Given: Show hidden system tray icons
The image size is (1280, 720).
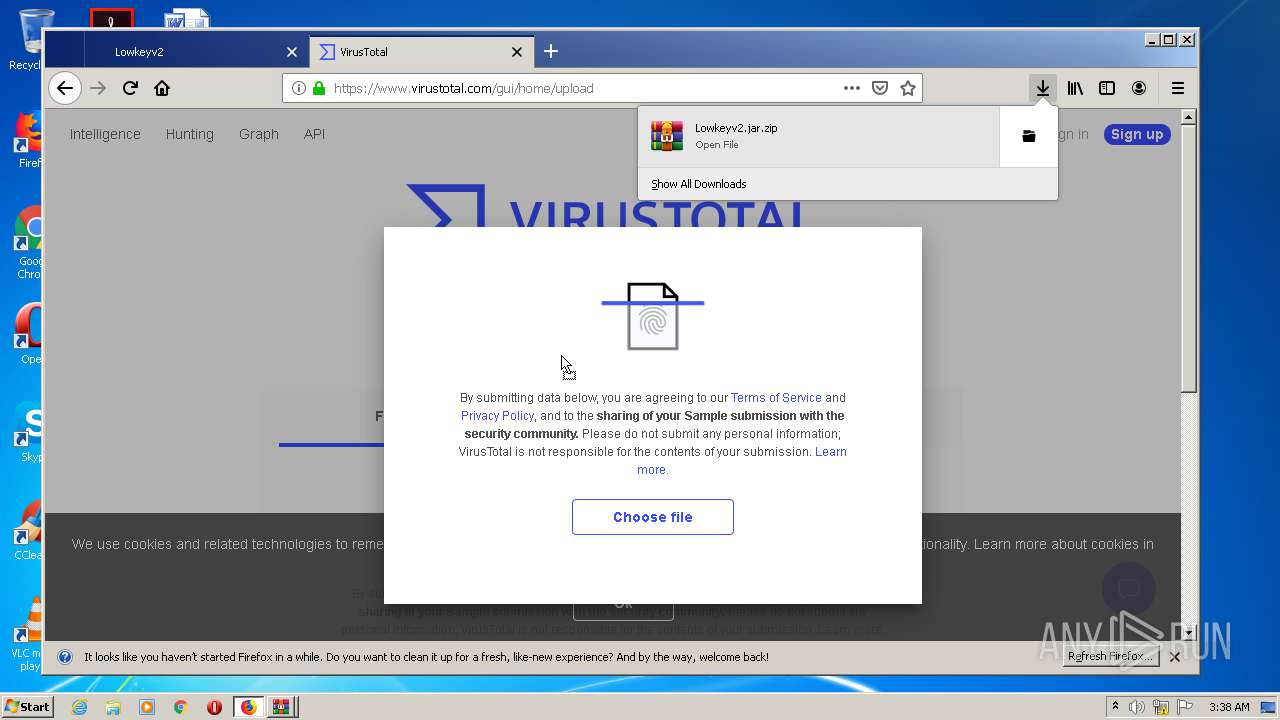Looking at the screenshot, I should pyautogui.click(x=1116, y=707).
